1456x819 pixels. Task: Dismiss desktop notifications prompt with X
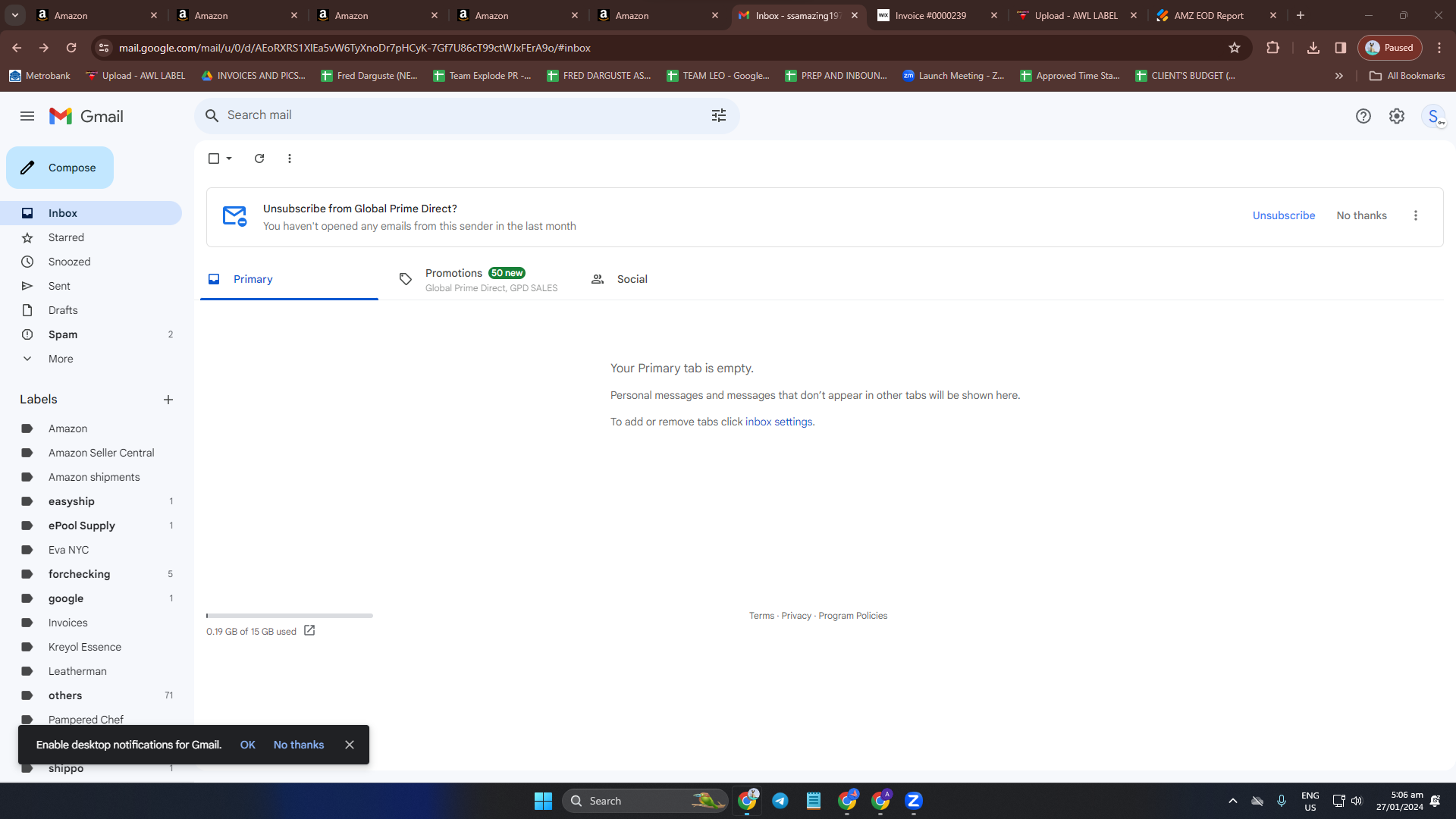coord(350,745)
